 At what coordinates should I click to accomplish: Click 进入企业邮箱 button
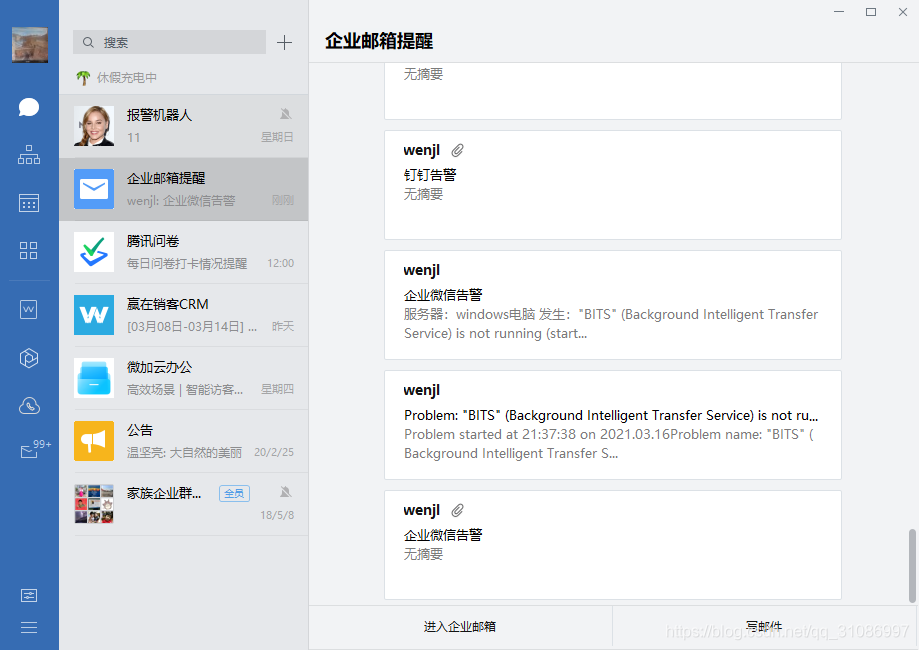(x=460, y=627)
